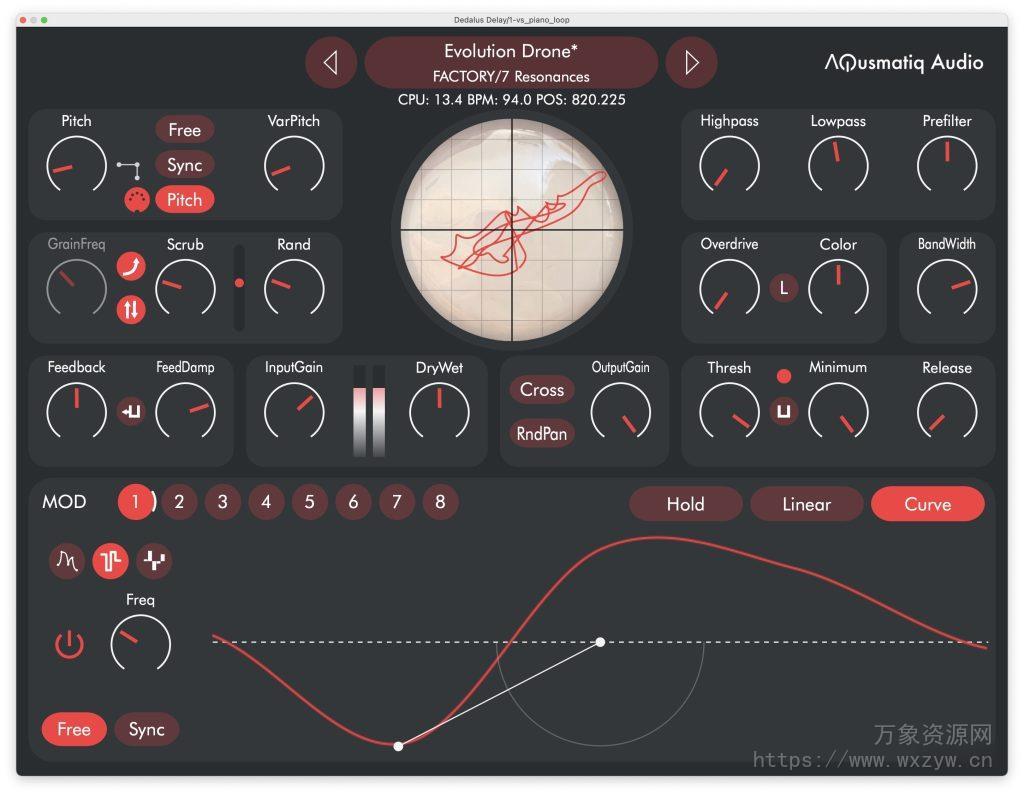Power off modulator 1 with the power icon
This screenshot has width=1024, height=795.
tap(68, 645)
